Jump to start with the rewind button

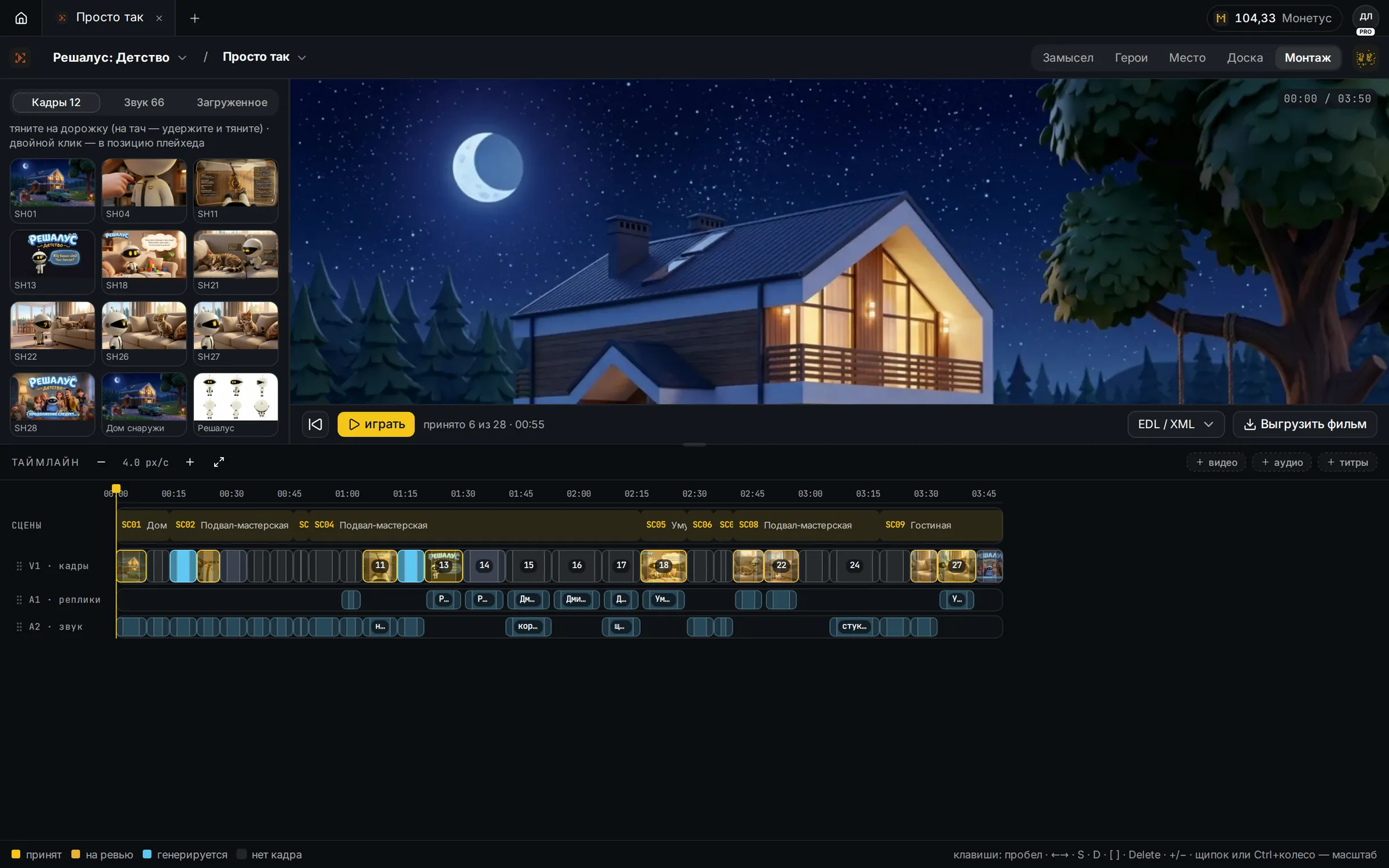(315, 424)
